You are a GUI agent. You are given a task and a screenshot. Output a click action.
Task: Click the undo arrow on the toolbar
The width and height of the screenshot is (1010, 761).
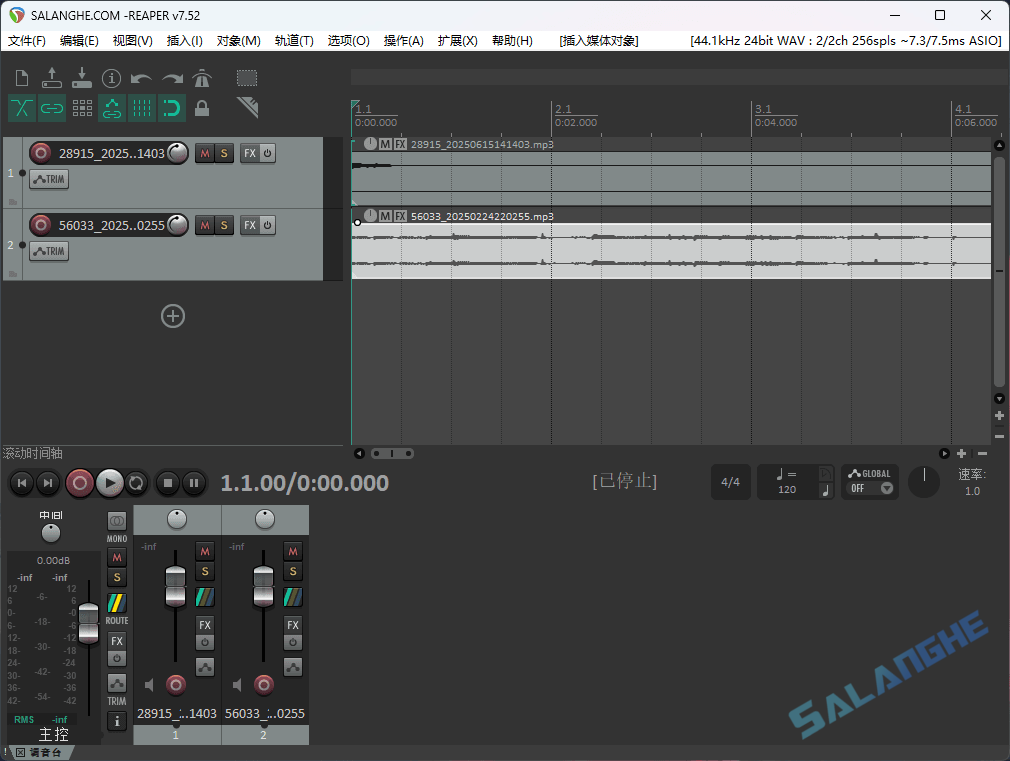(140, 78)
